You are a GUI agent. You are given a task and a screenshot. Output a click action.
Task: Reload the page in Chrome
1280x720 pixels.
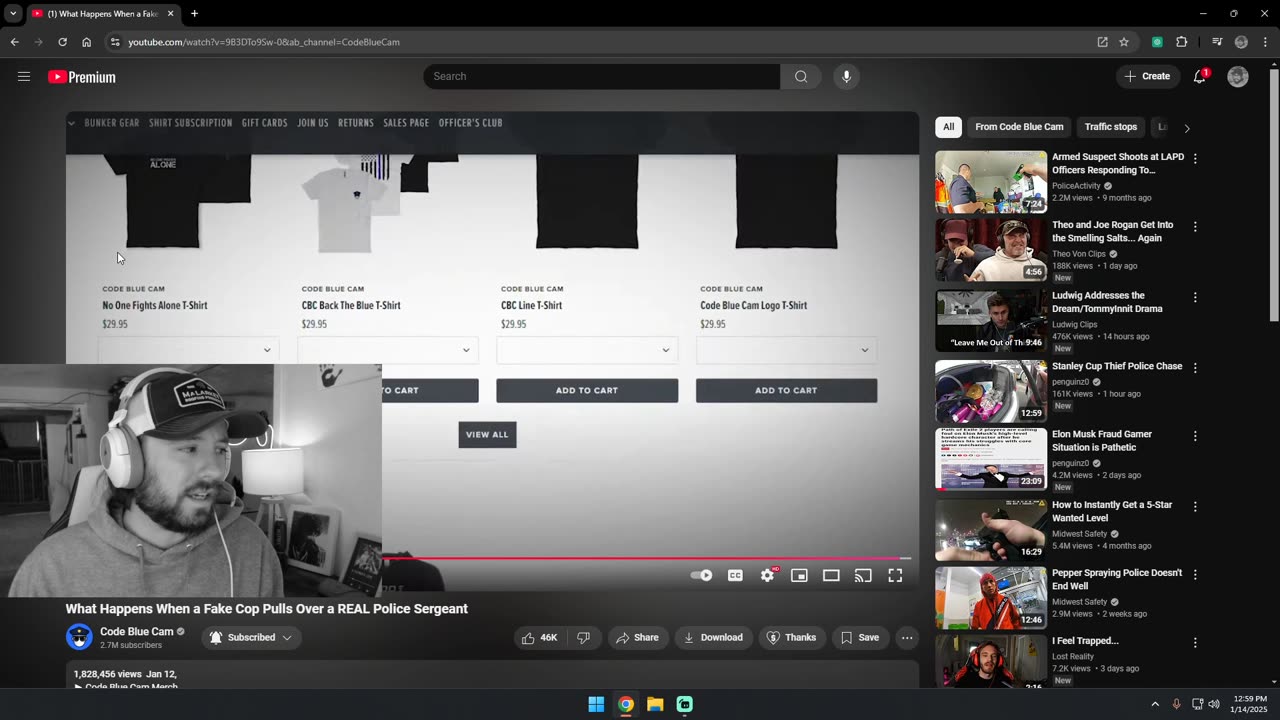(x=62, y=42)
